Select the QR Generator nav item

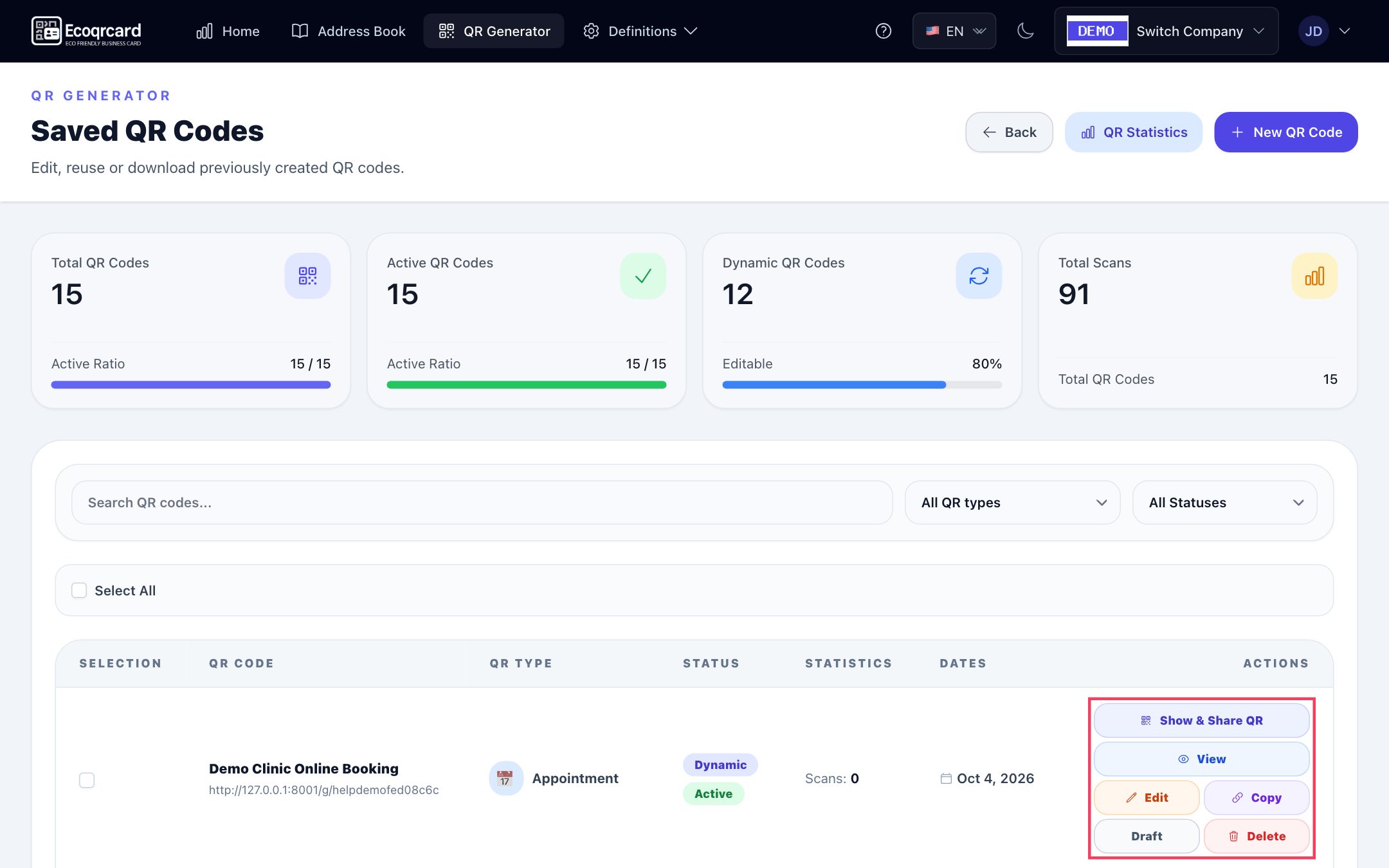pos(494,31)
